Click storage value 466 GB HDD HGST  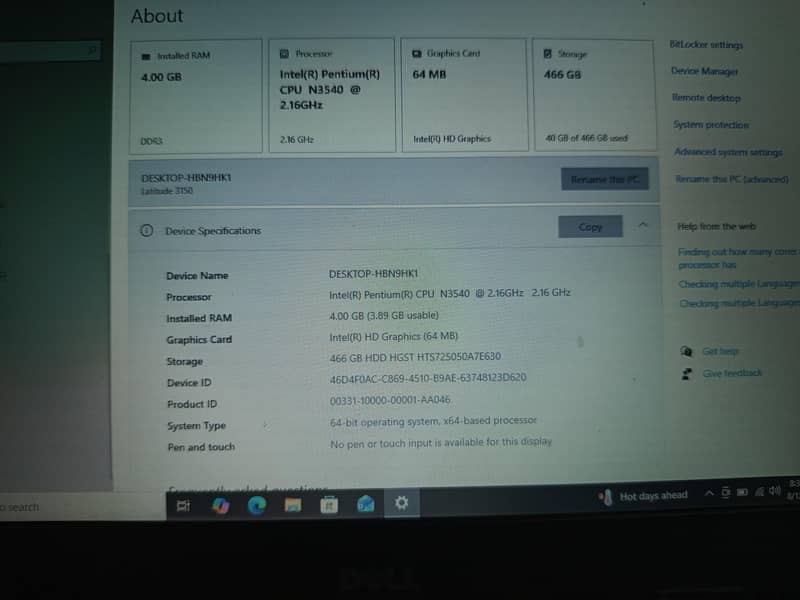(415, 357)
